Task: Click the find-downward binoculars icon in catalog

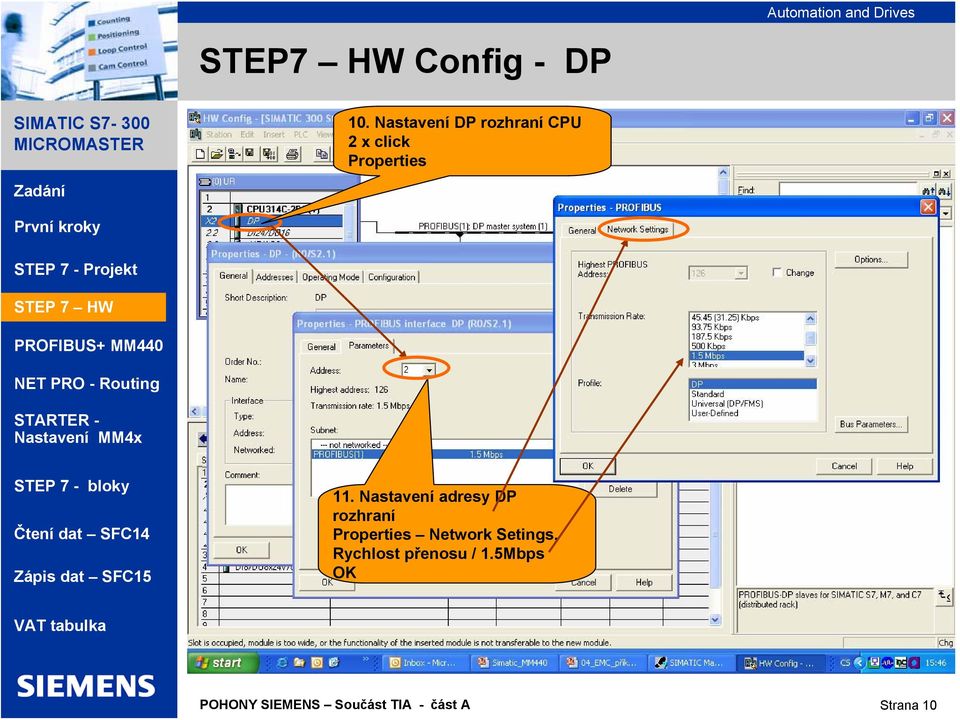Action: click(x=944, y=191)
